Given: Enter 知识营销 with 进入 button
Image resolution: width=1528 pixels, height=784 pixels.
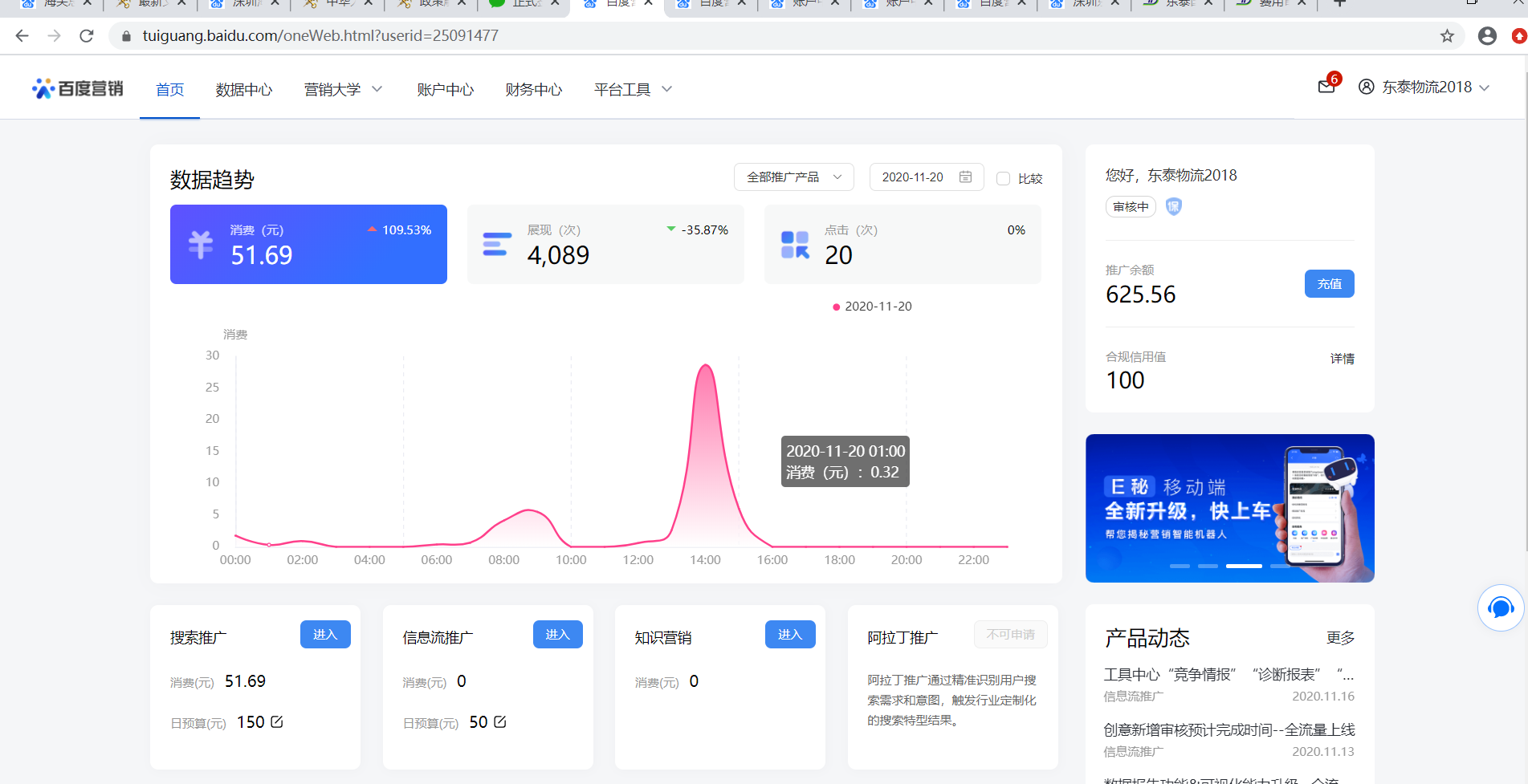Looking at the screenshot, I should point(790,634).
